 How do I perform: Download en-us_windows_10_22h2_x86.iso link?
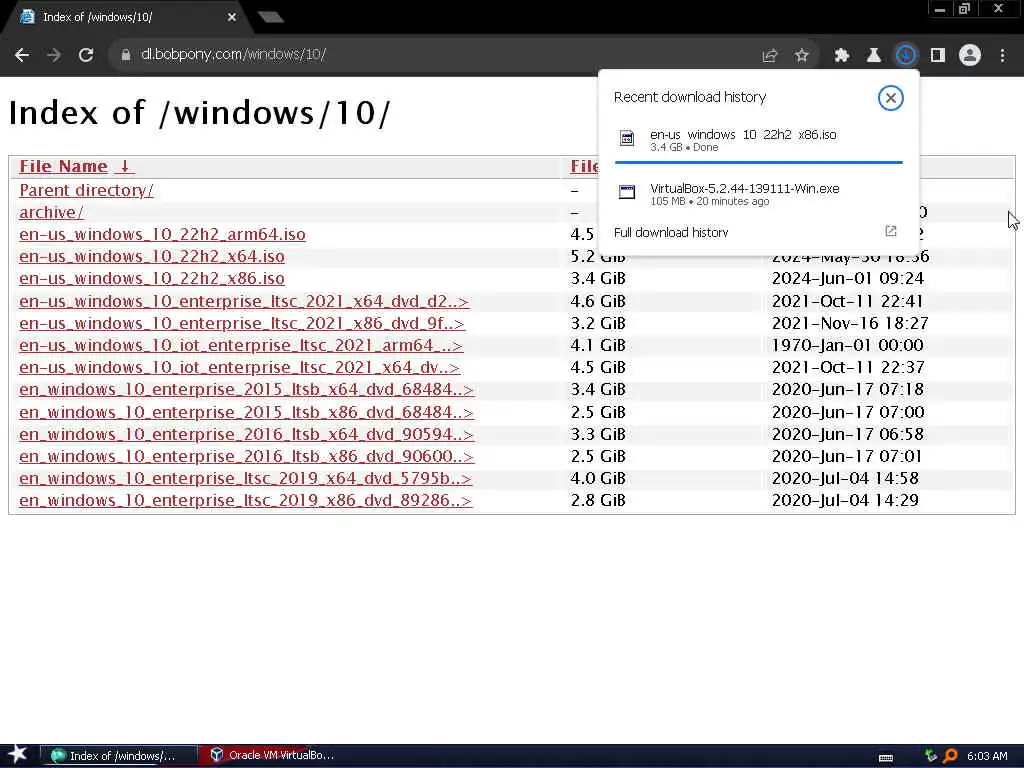(x=152, y=279)
